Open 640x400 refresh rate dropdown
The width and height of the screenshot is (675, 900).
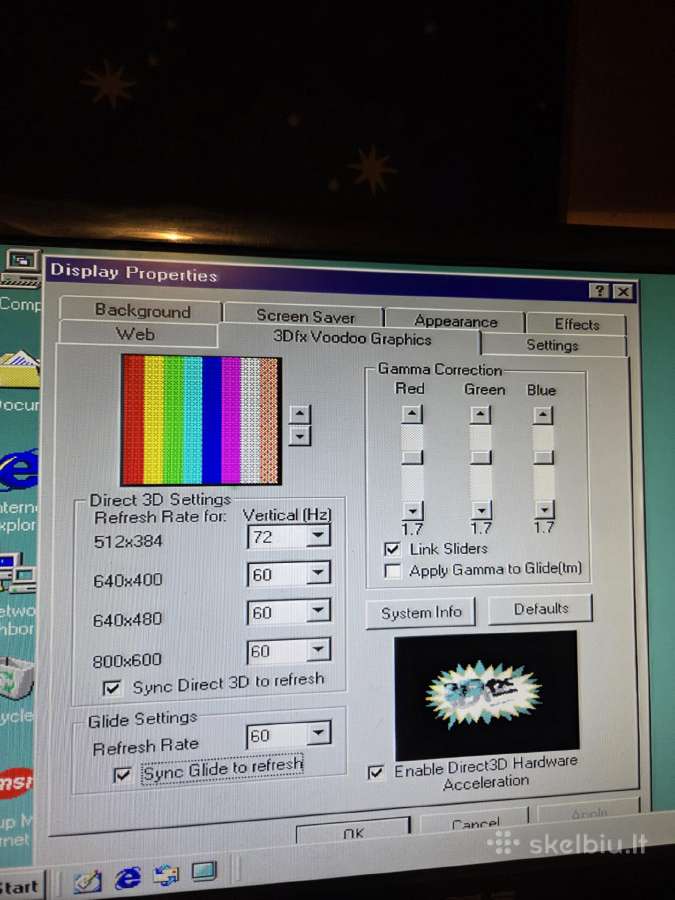click(x=318, y=573)
